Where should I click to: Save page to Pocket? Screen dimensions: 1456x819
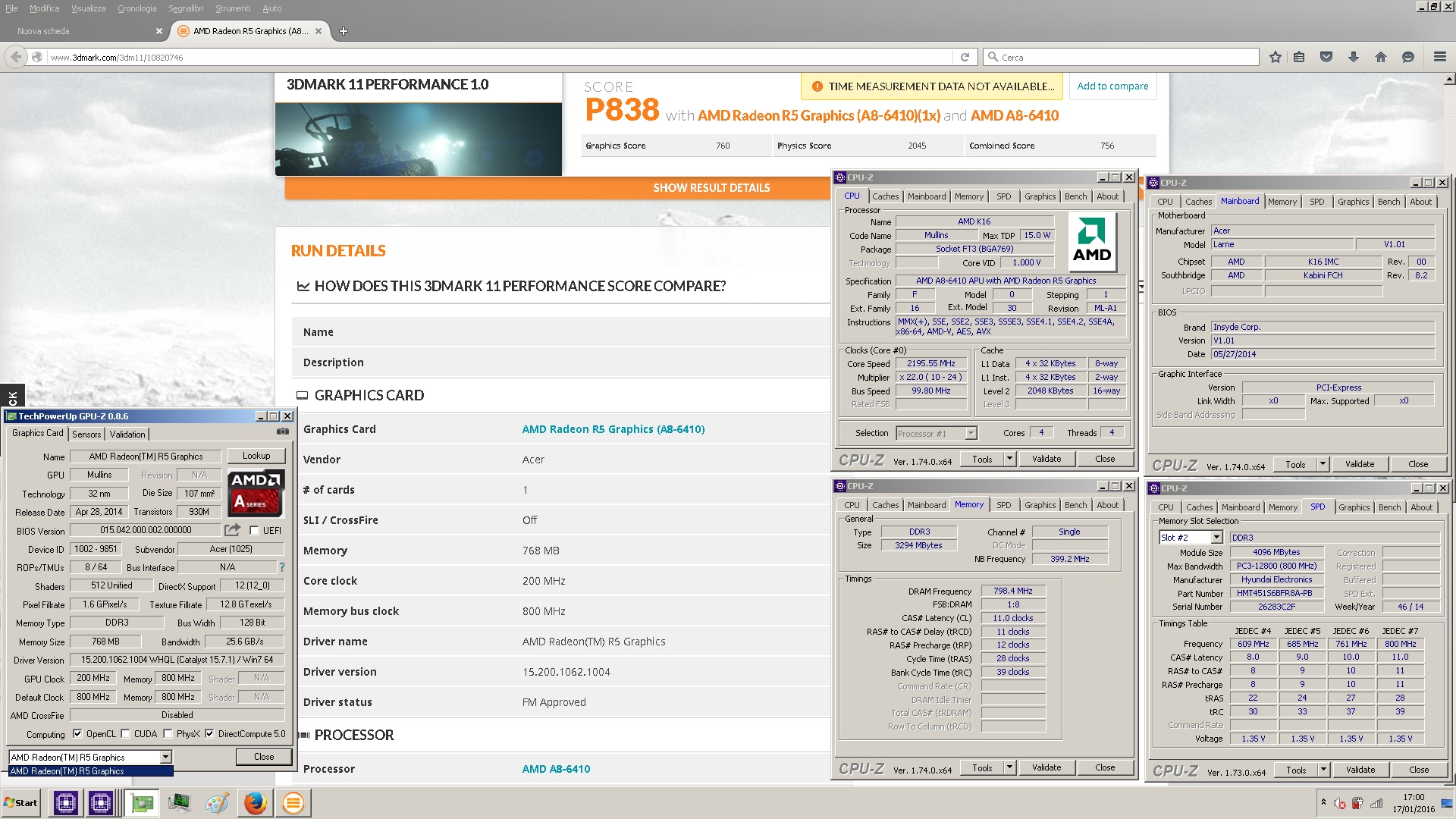click(1326, 57)
